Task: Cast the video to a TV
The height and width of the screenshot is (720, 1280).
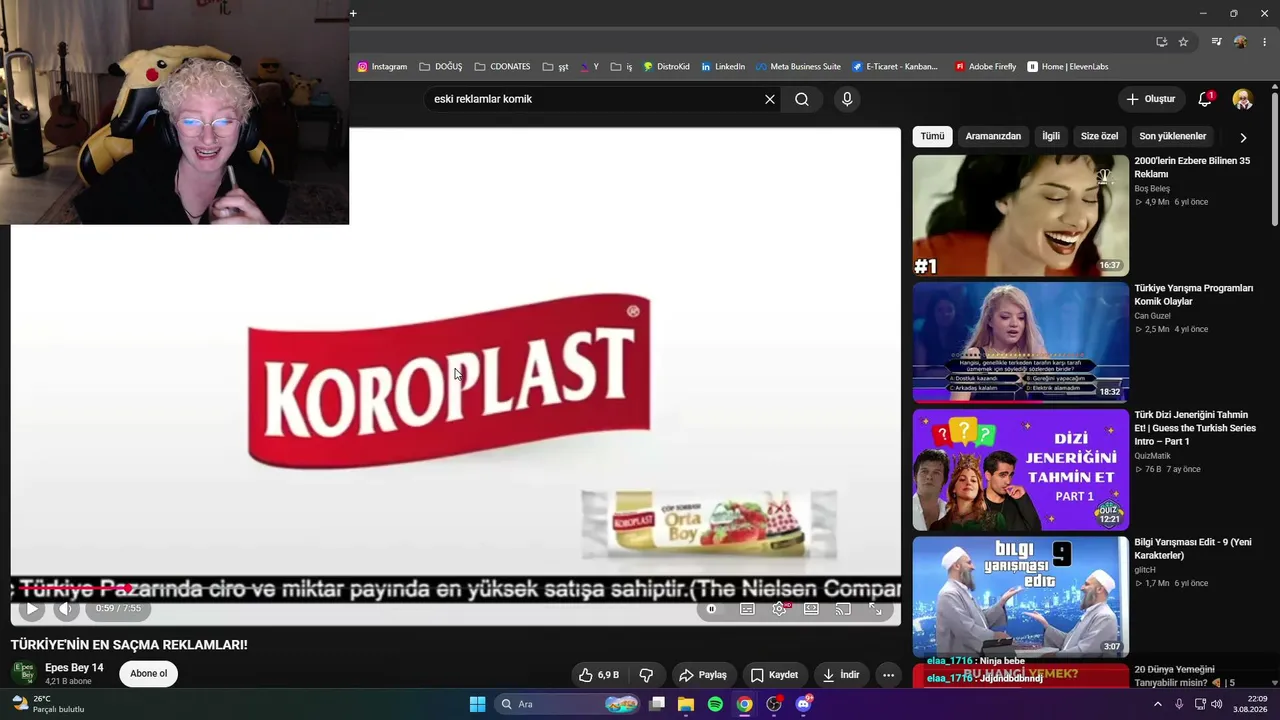Action: 843,609
